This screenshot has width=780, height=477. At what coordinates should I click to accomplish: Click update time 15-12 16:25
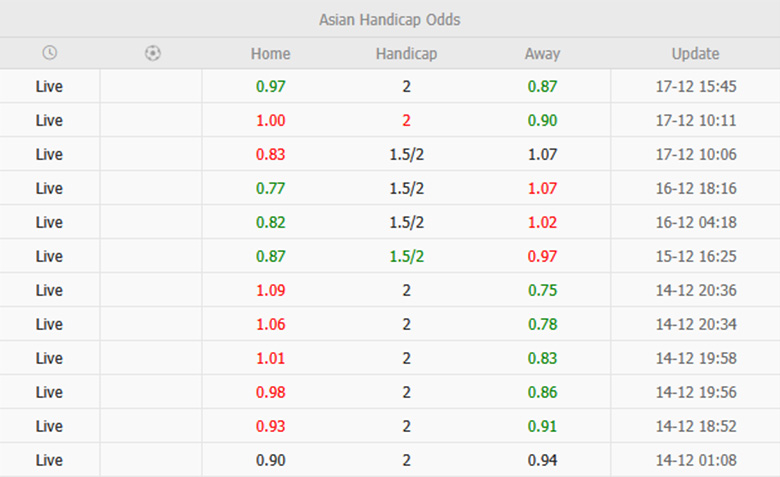[x=695, y=256]
